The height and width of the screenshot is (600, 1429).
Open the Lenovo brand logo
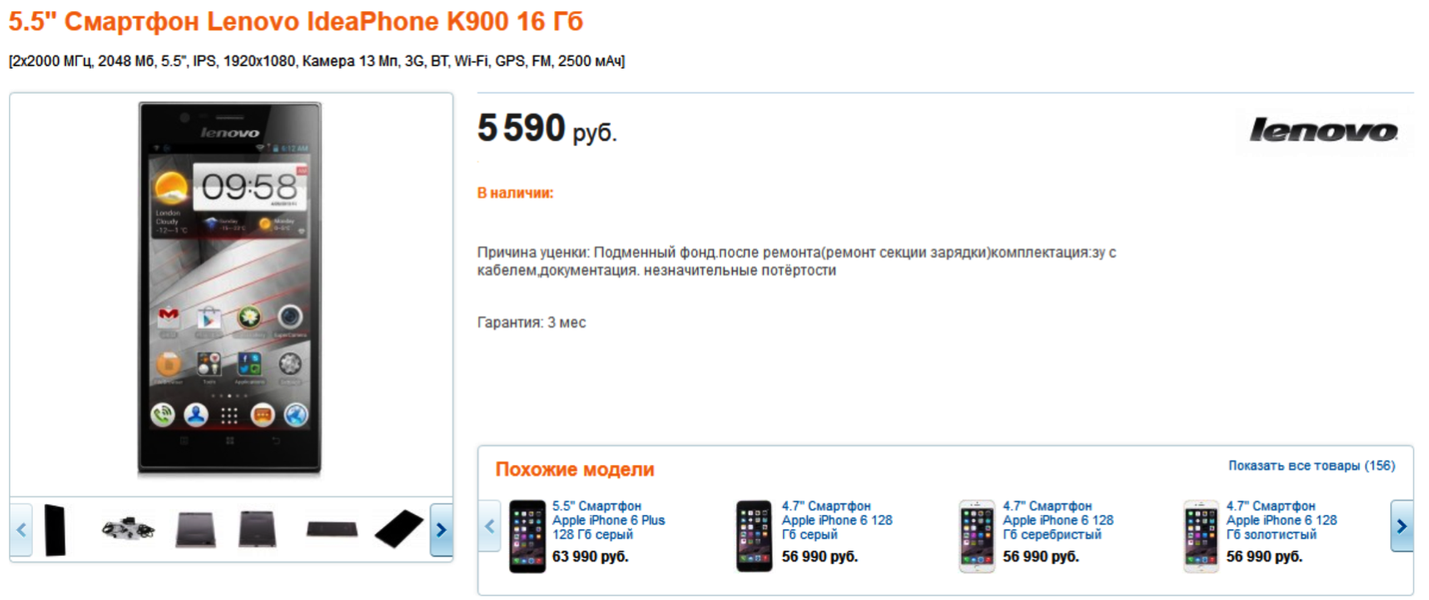(1323, 131)
